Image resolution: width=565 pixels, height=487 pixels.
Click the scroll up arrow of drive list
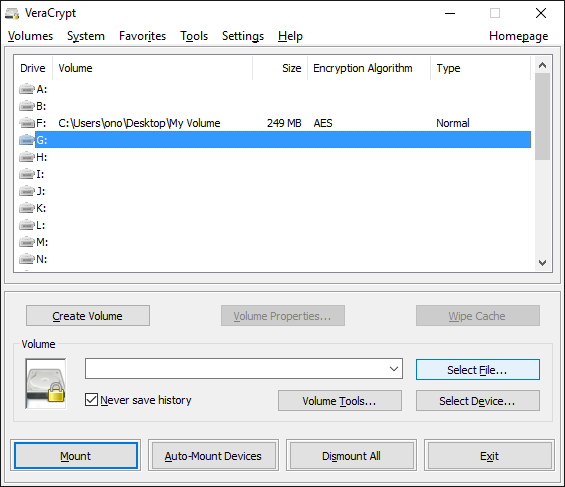pos(542,65)
